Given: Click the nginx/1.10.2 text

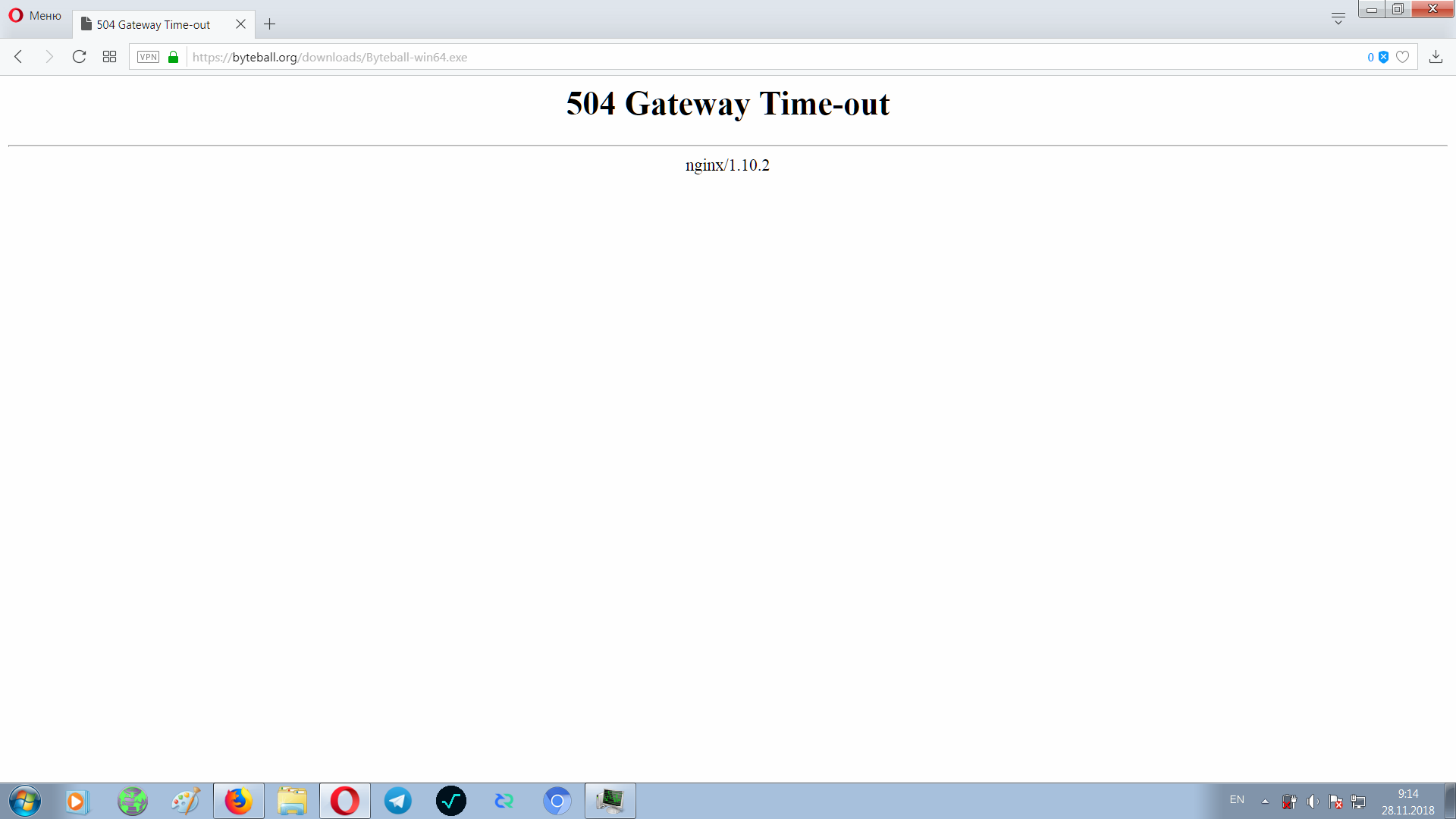Looking at the screenshot, I should 727,165.
